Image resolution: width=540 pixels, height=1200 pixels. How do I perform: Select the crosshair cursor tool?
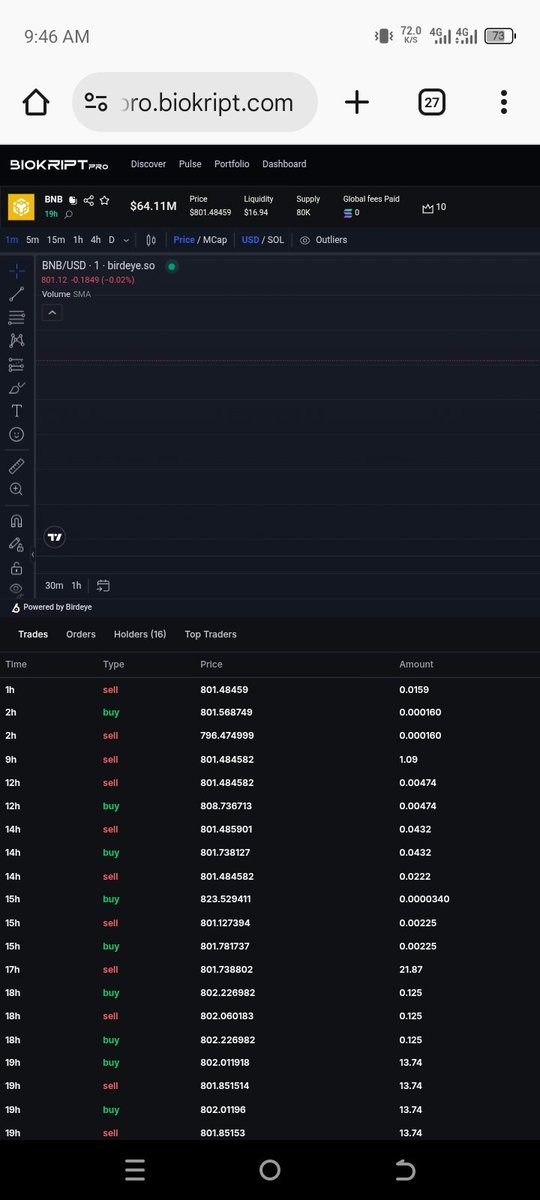16,271
